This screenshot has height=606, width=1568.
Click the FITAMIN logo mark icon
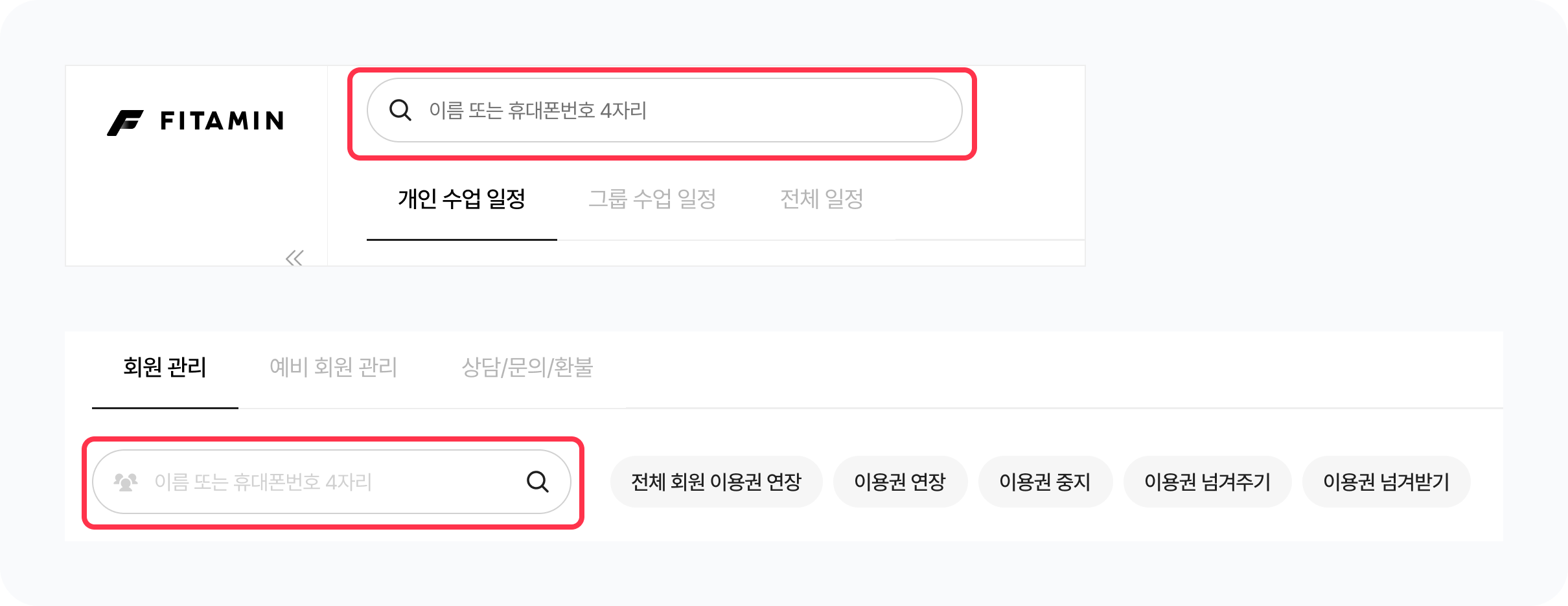(x=125, y=122)
